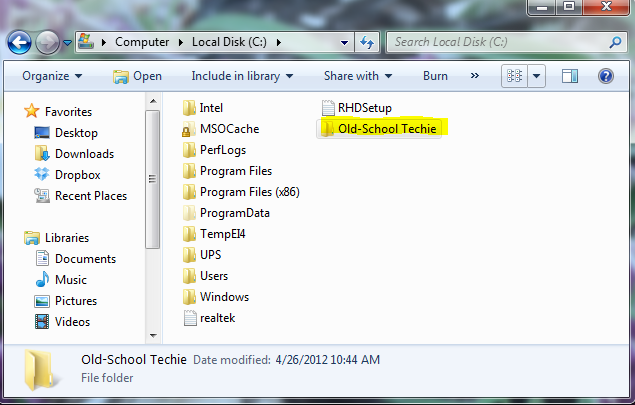Select the MSOCache locked folder

pyautogui.click(x=227, y=129)
